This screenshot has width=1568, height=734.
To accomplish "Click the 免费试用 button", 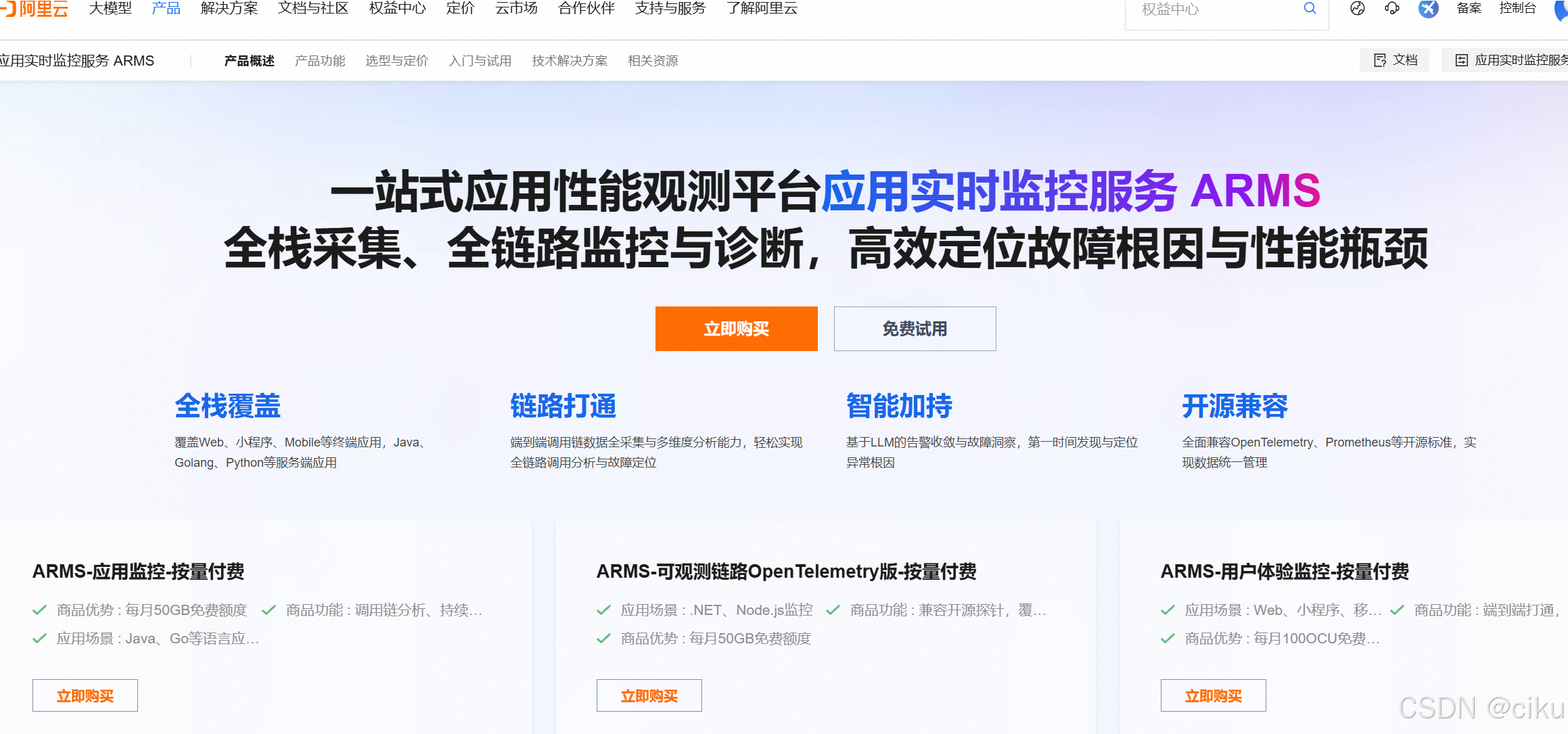I will click(915, 329).
